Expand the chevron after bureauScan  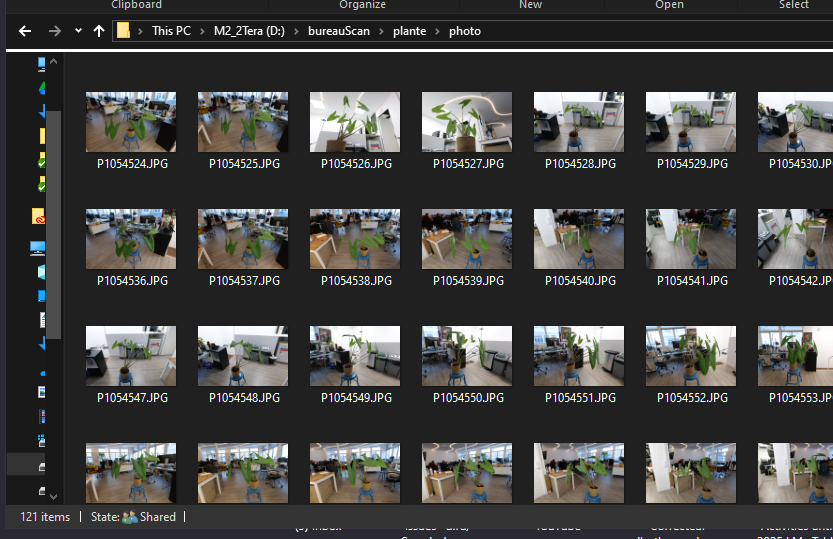coord(381,31)
